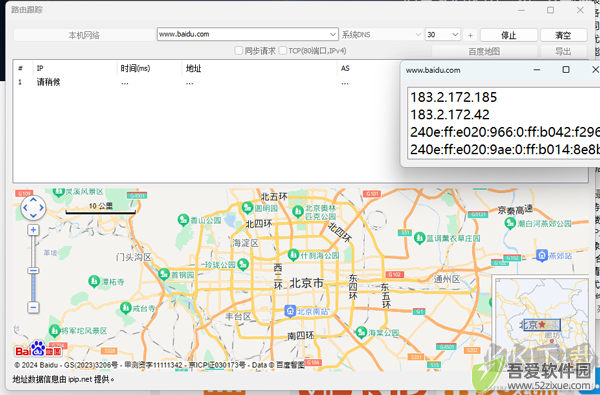Minimize the 路由跟踪 main window
Viewport: 600px width, 395px height.
click(x=521, y=10)
